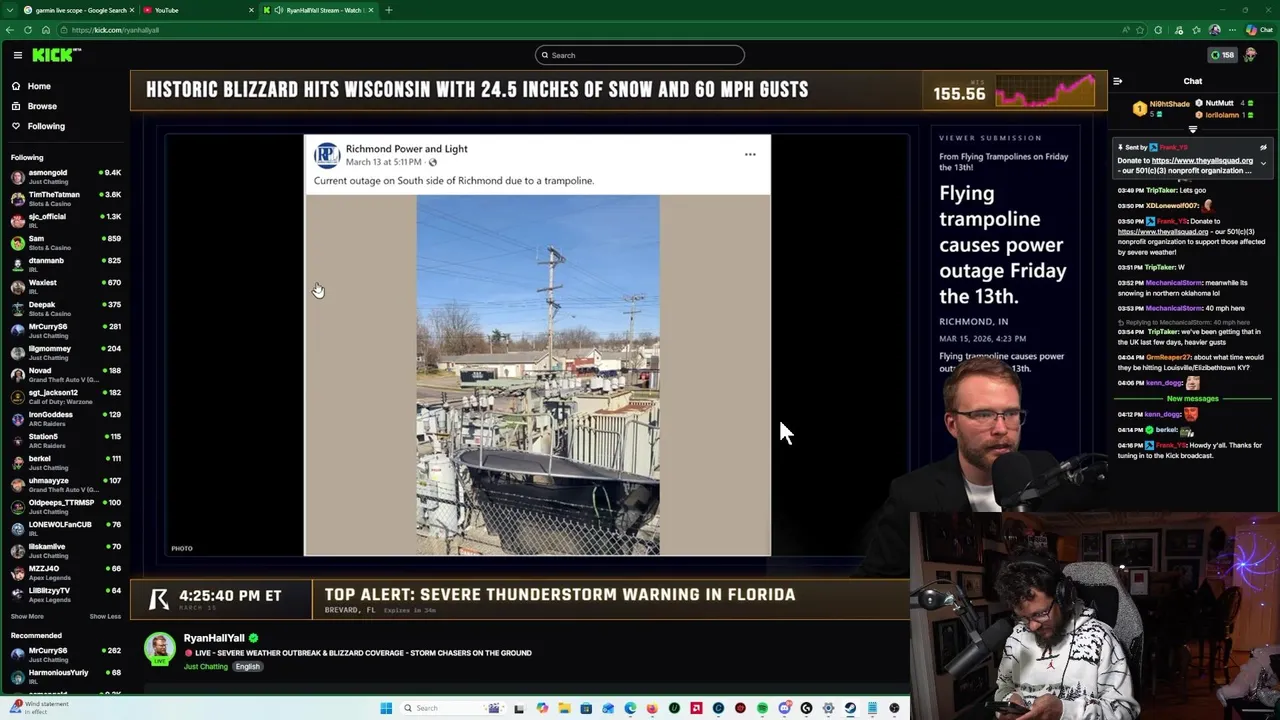Open Spotify from the taskbar

click(762, 708)
